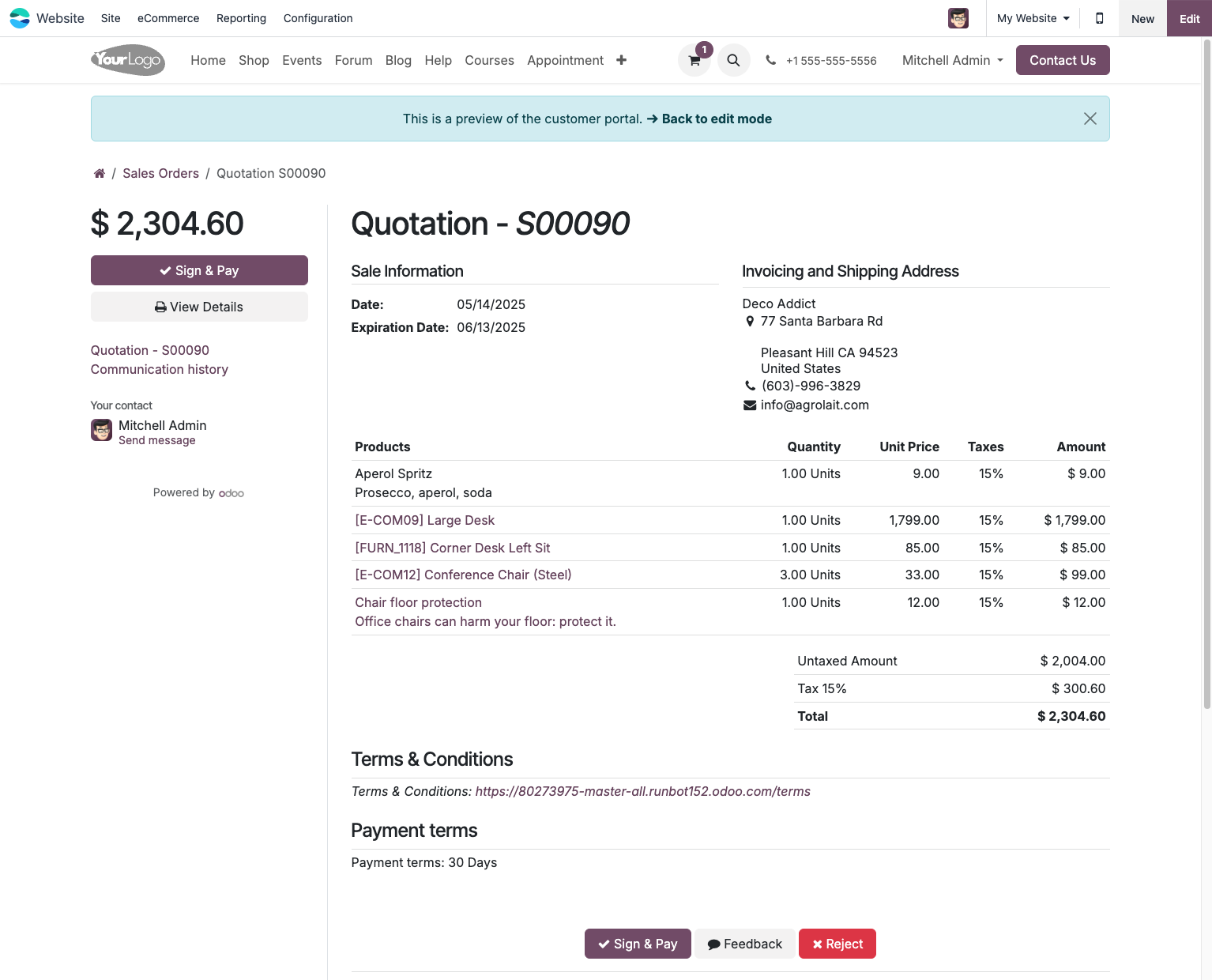Viewport: 1212px width, 980px height.
Task: Open the Help page
Action: click(438, 60)
